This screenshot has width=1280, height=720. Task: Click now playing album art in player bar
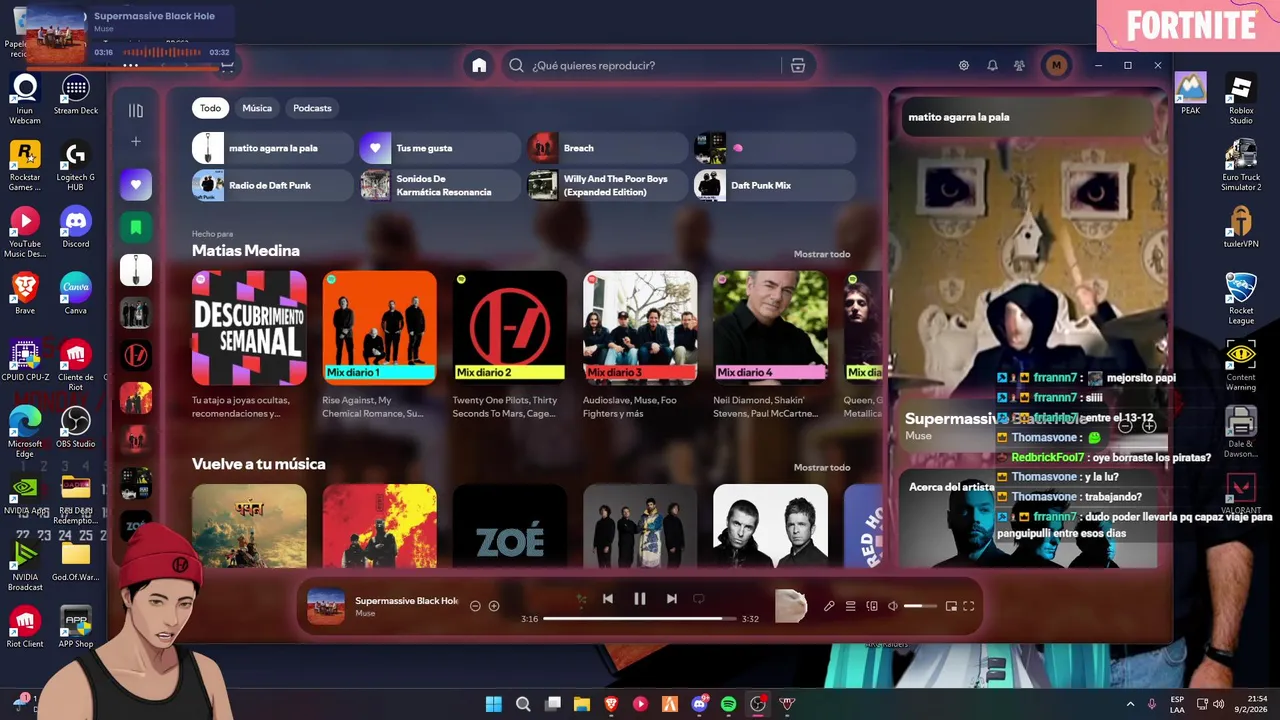tap(326, 606)
